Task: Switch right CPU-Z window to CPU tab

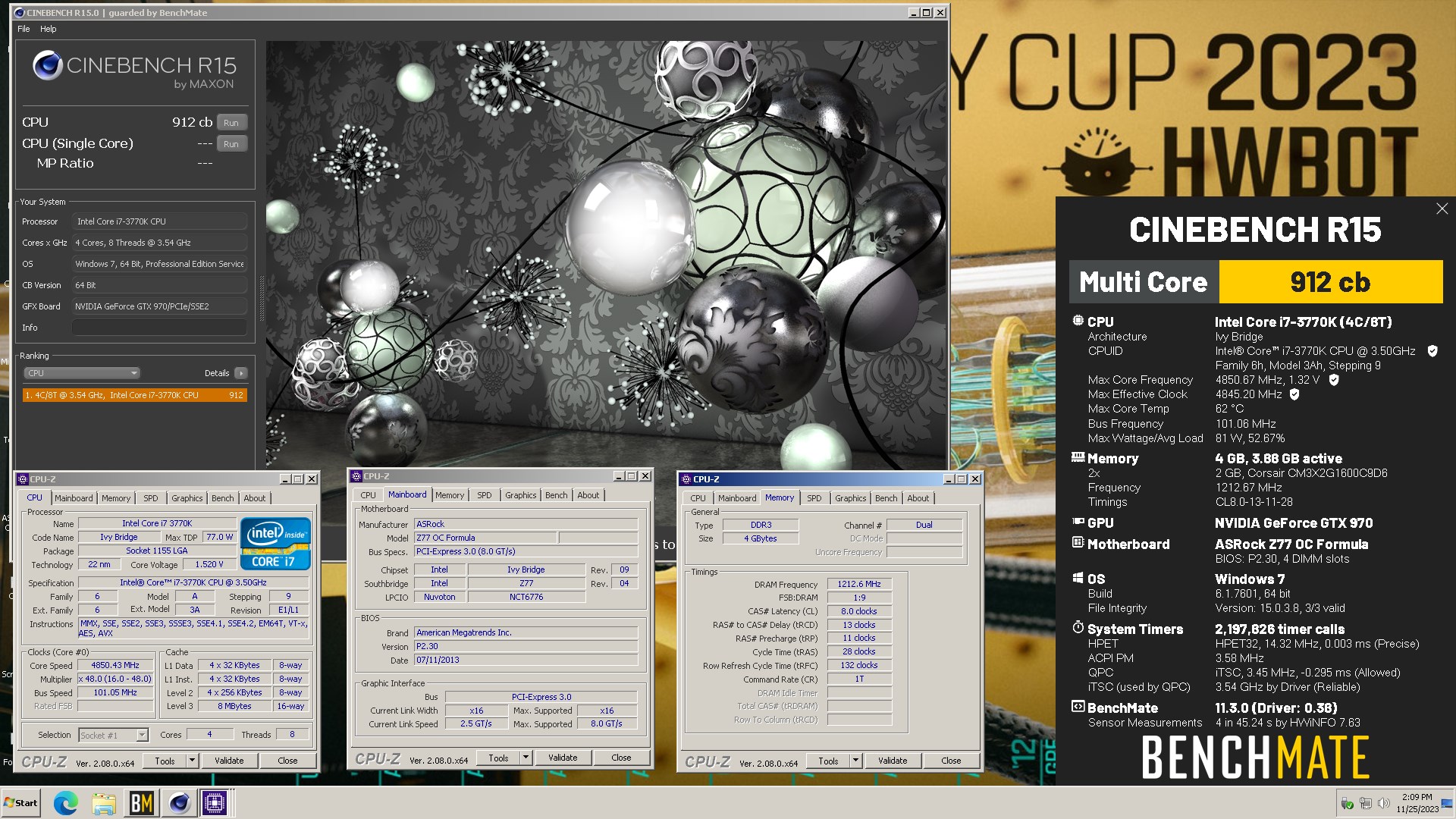Action: pos(698,498)
